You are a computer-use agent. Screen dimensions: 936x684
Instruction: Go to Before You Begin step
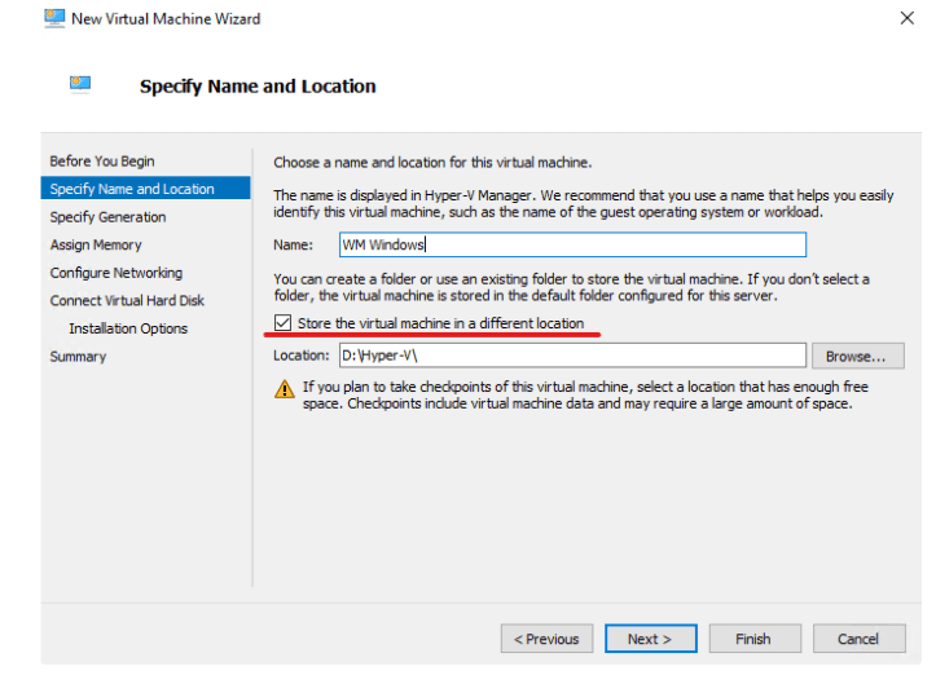pos(102,161)
